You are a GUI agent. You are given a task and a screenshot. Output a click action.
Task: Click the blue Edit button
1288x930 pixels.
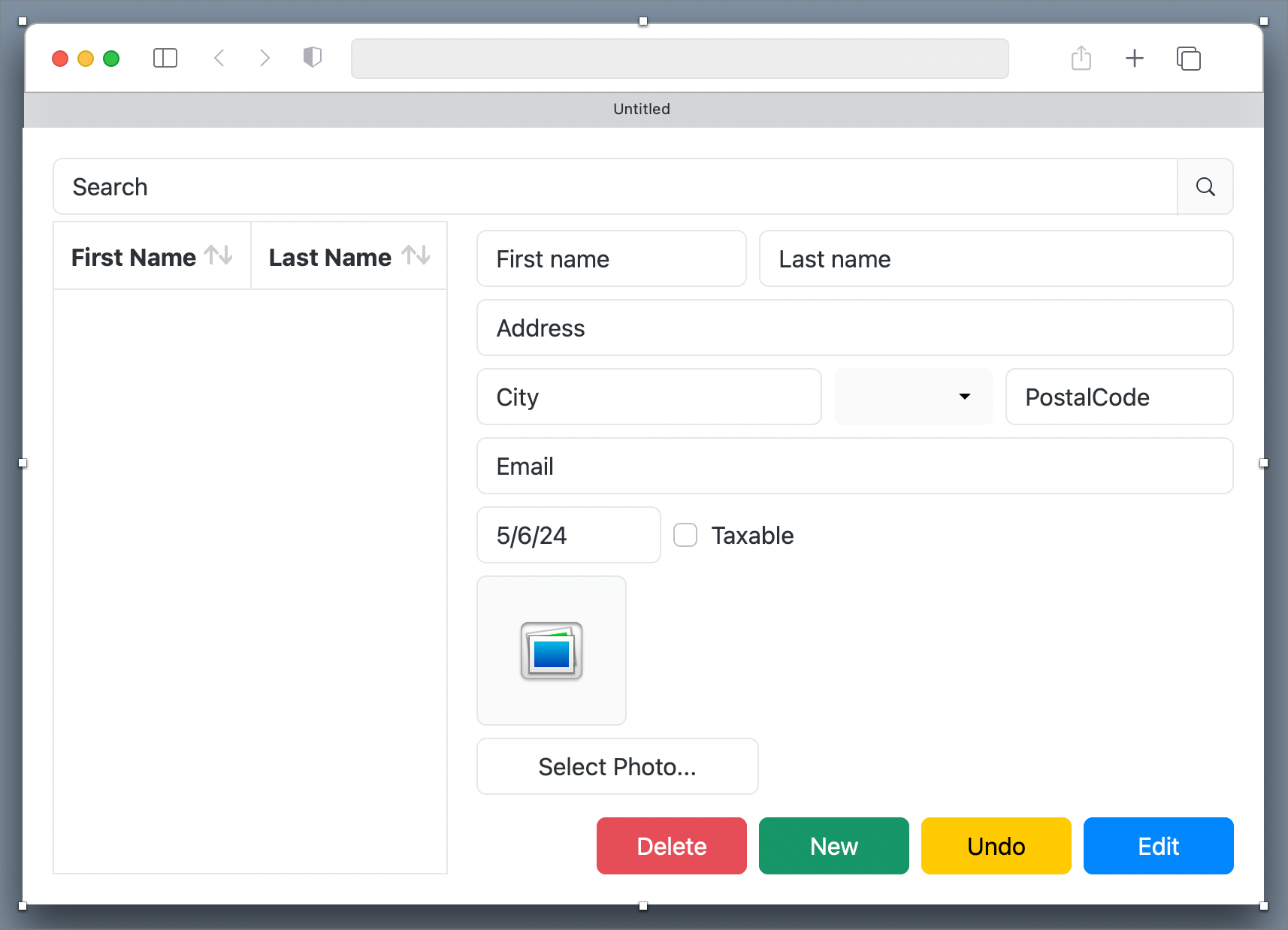point(1158,846)
